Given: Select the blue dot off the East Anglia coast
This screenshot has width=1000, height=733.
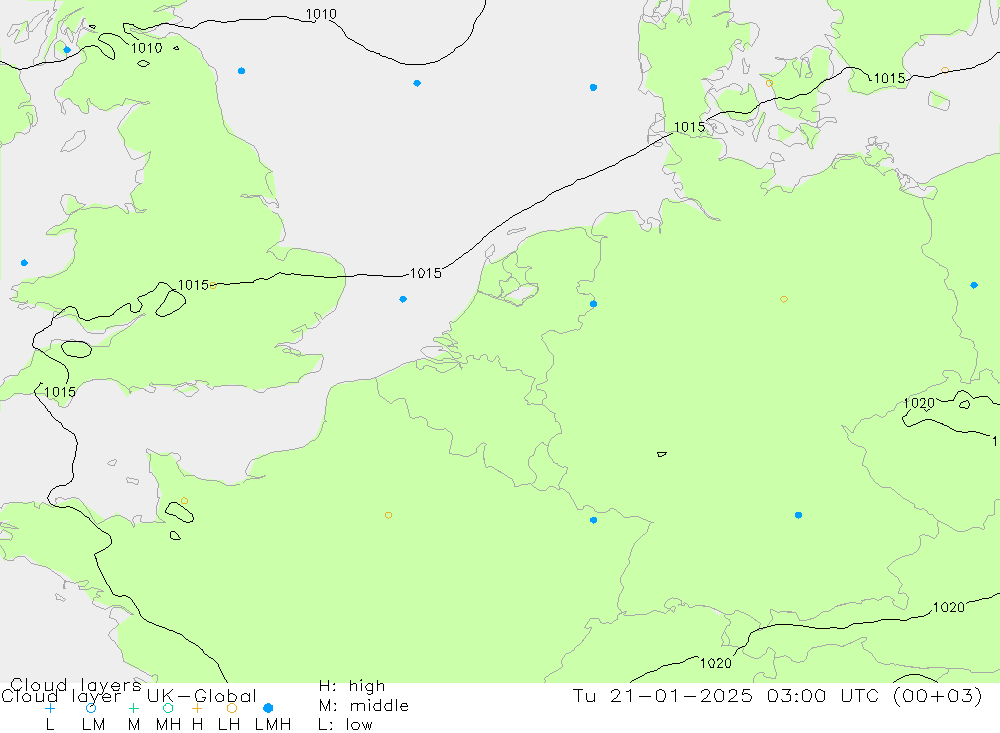Looking at the screenshot, I should 402,299.
